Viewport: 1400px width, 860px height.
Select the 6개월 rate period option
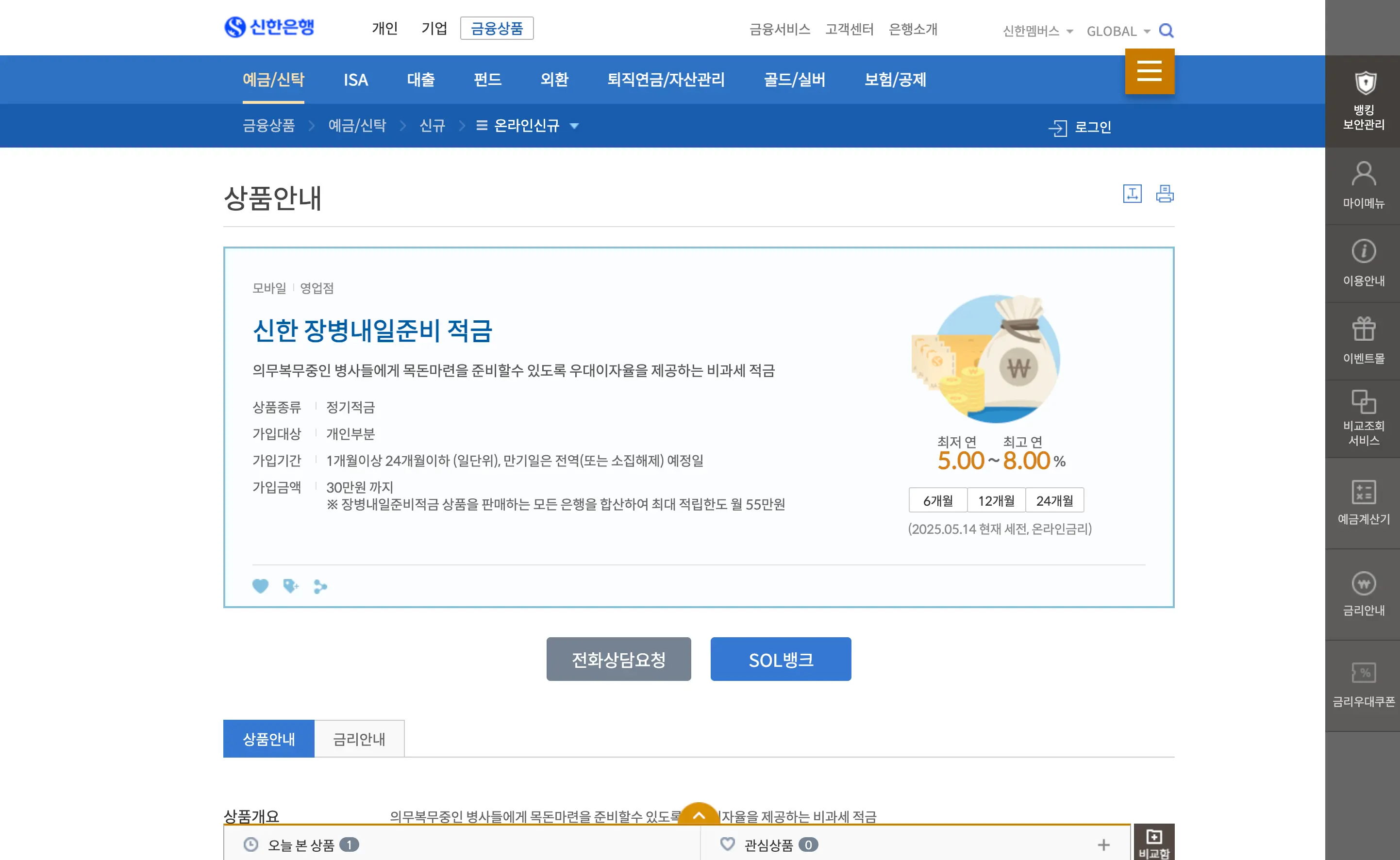pos(937,500)
